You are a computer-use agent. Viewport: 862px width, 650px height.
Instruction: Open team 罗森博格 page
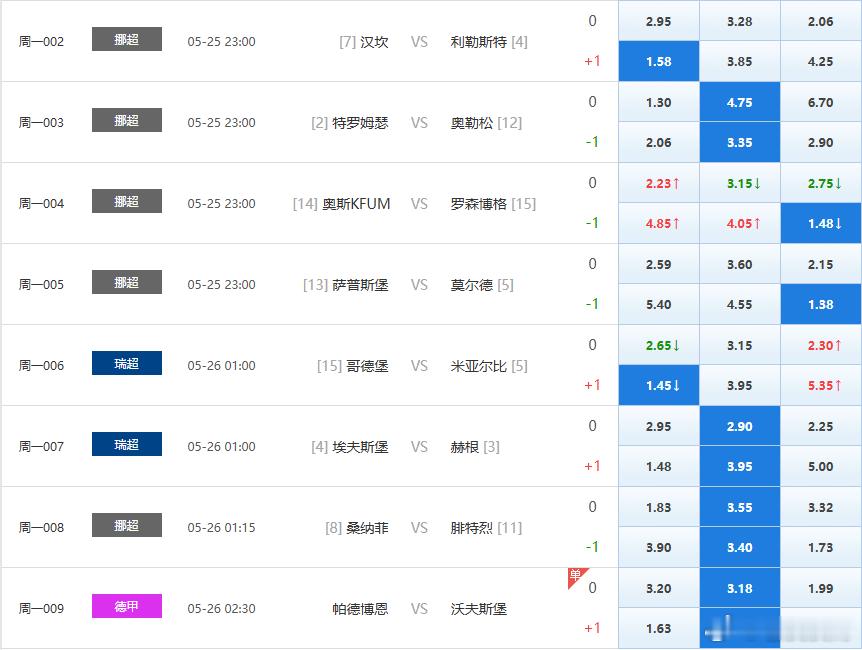pos(478,203)
